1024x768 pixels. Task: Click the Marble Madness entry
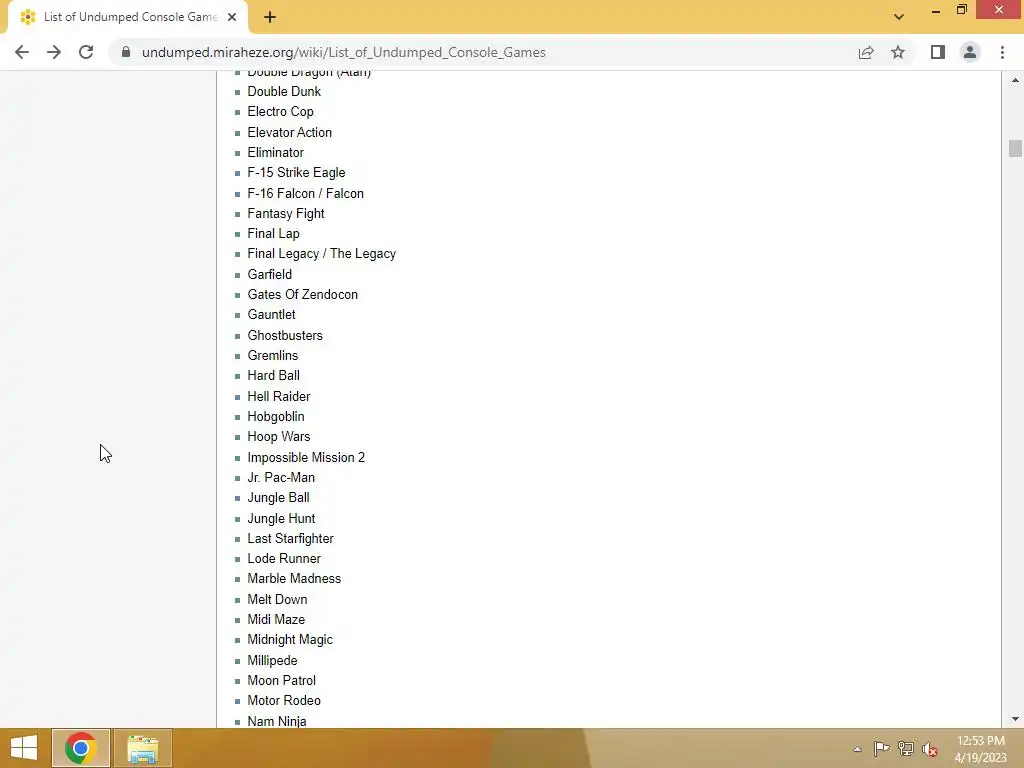[x=294, y=579]
